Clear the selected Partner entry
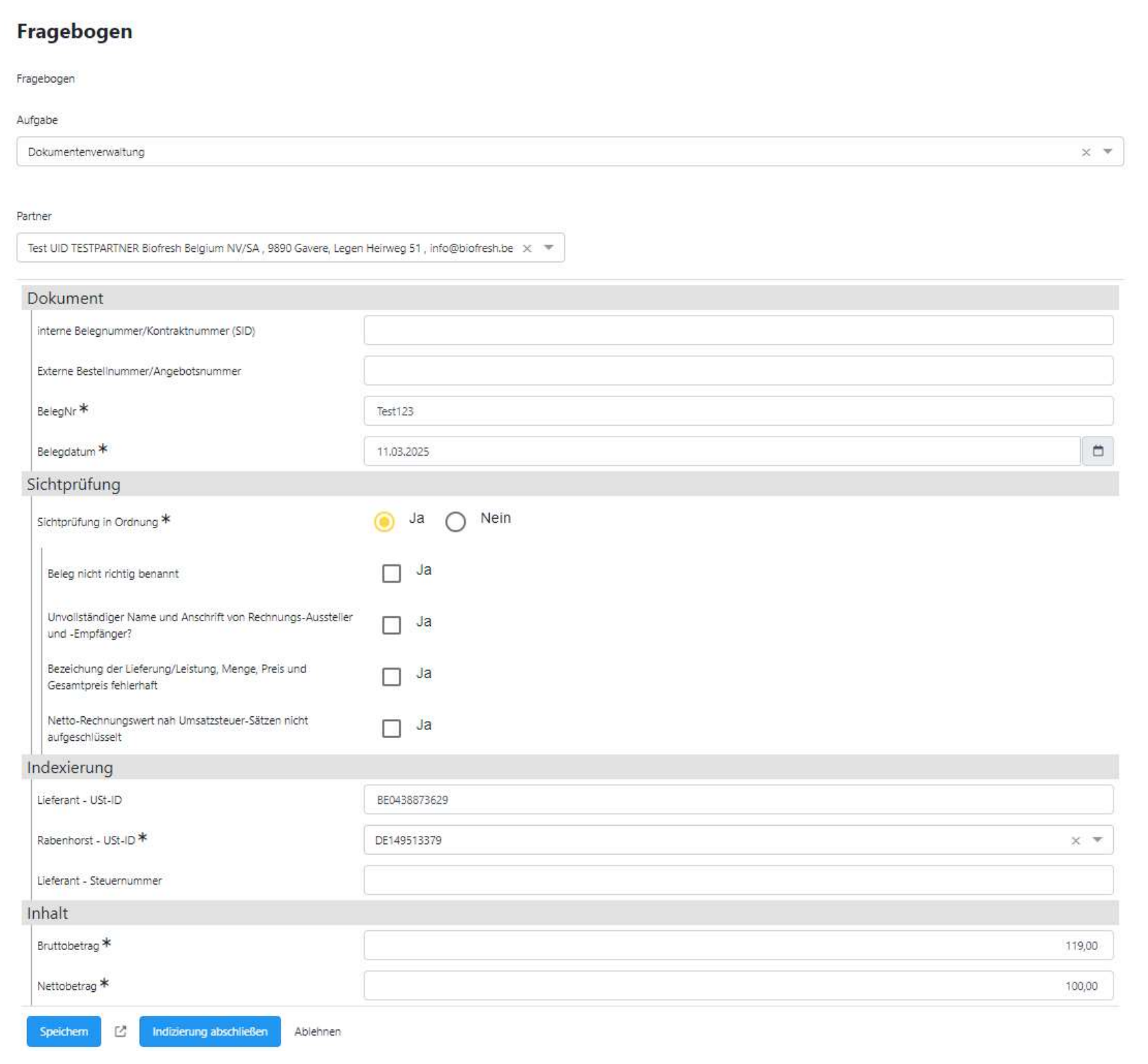 pyautogui.click(x=526, y=249)
